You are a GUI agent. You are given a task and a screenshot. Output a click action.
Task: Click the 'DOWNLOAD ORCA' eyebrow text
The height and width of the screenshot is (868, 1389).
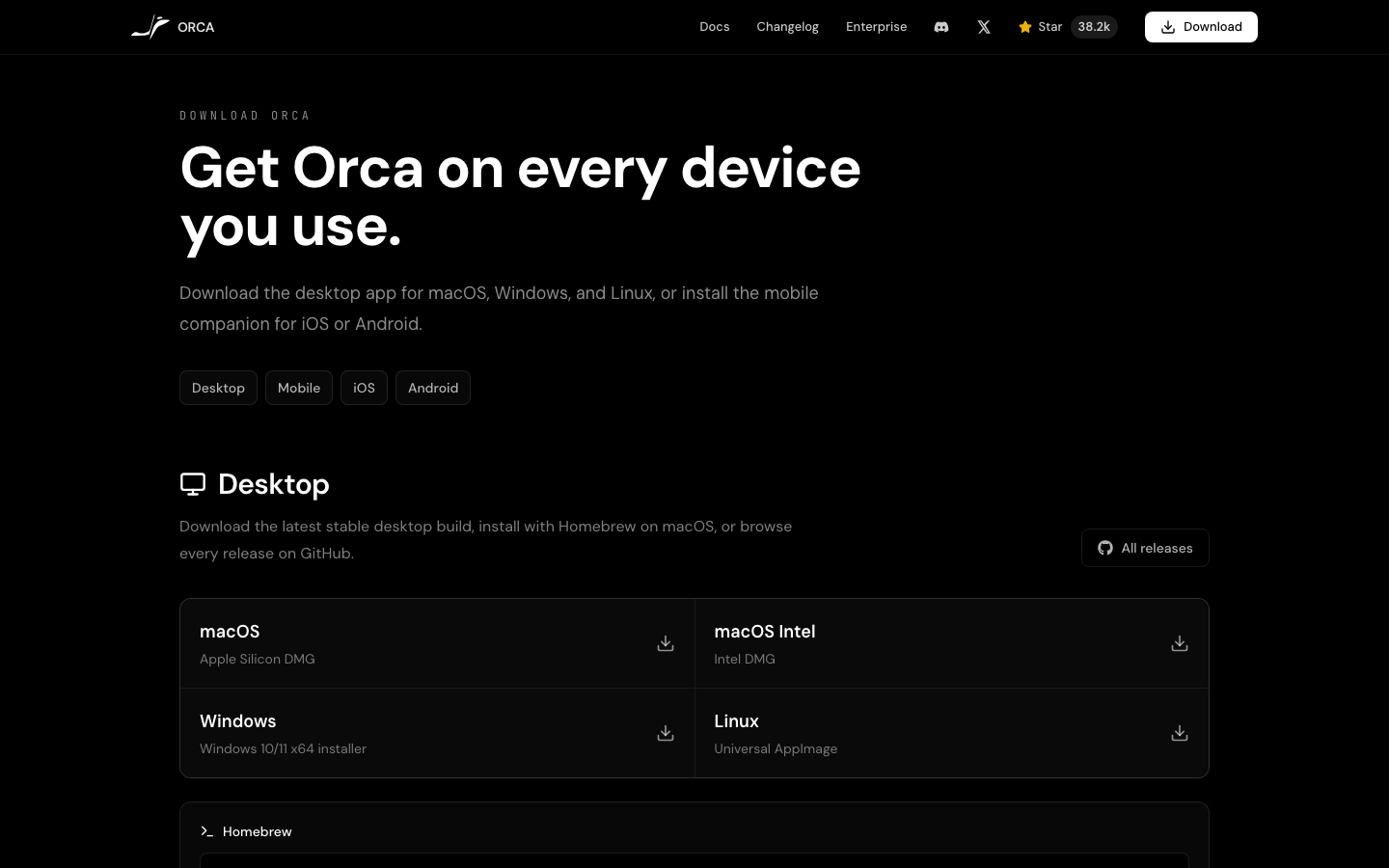(245, 116)
